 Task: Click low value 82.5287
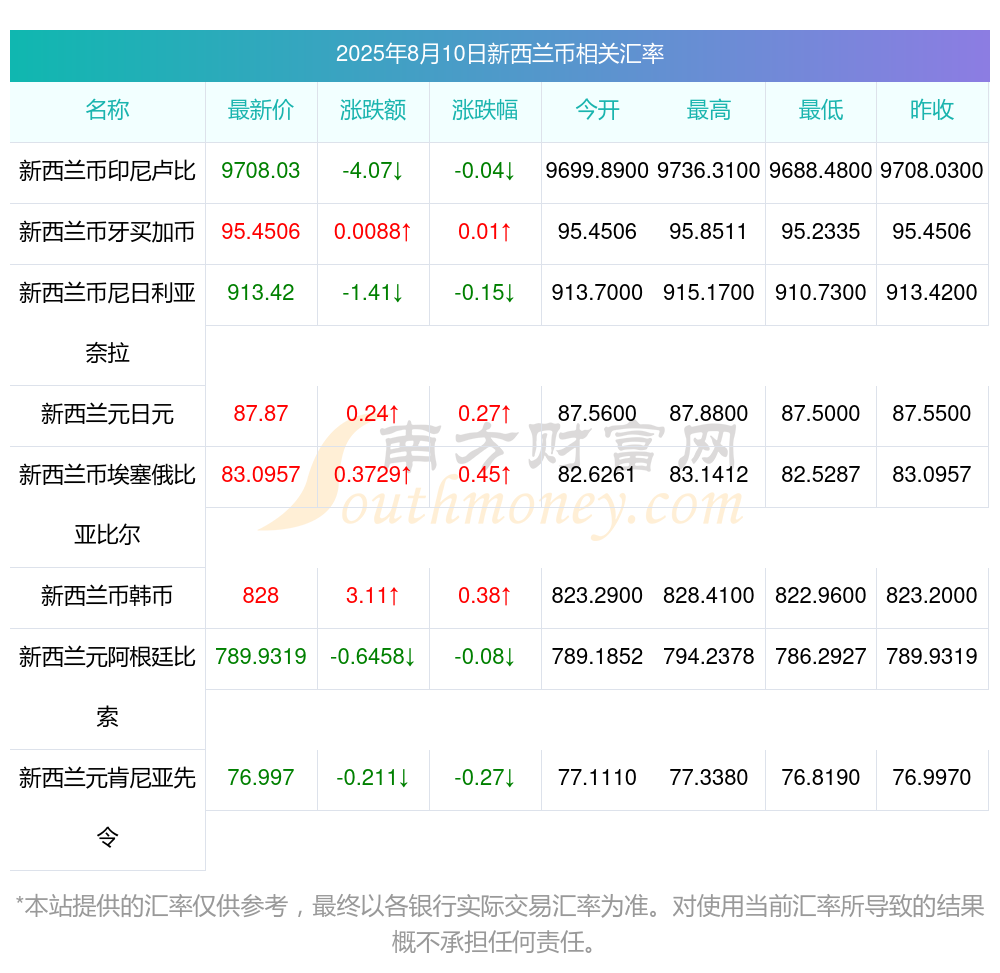(821, 474)
